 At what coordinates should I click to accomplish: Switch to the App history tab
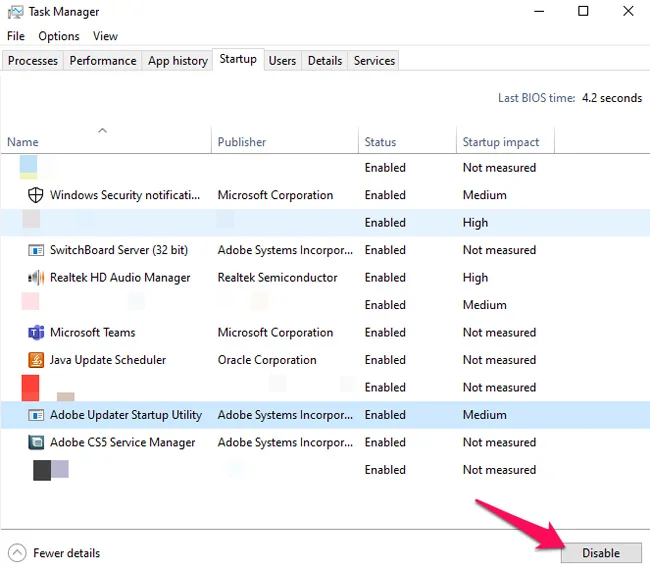click(178, 61)
